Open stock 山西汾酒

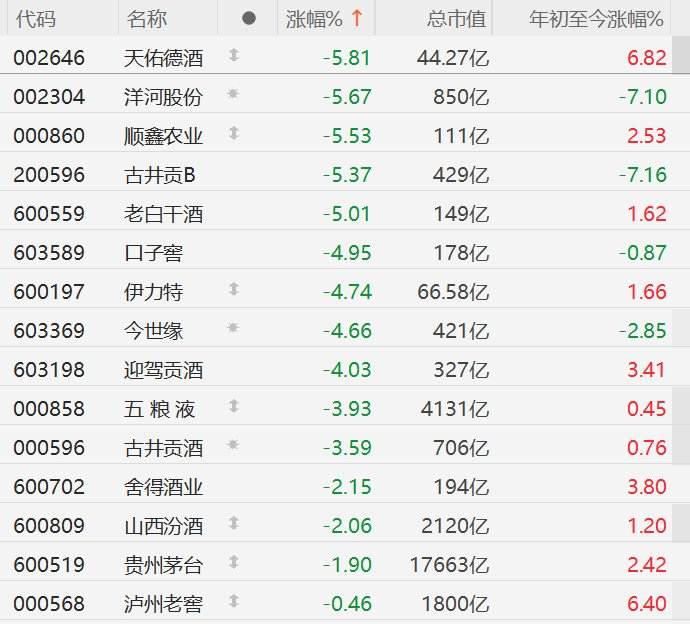point(163,525)
